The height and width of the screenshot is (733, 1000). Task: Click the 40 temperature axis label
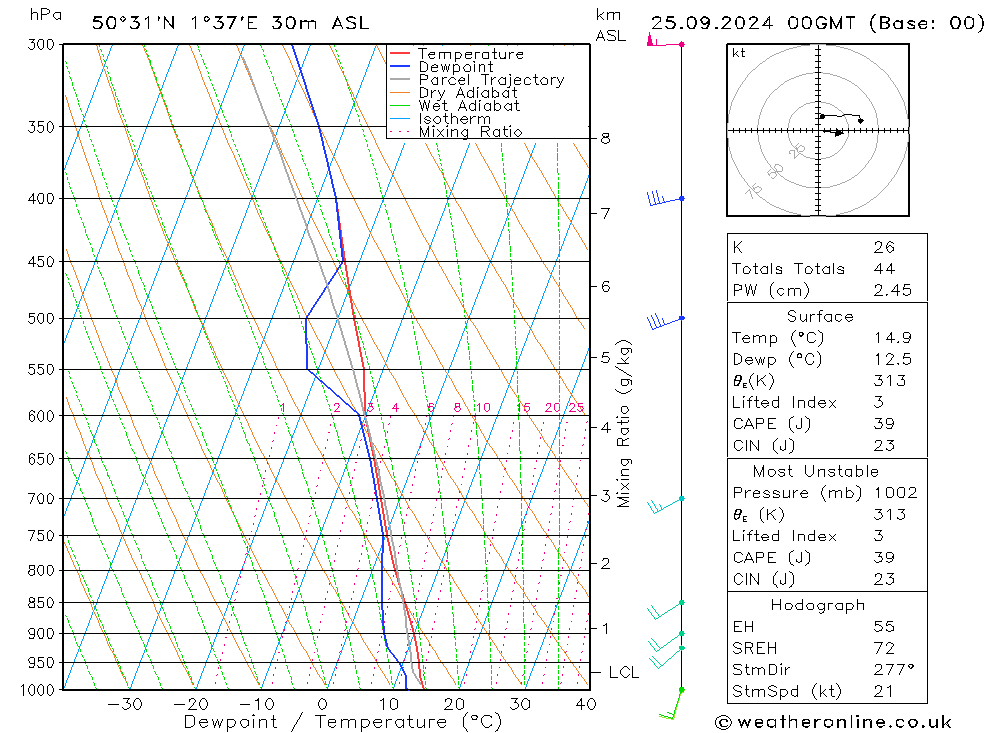(586, 704)
